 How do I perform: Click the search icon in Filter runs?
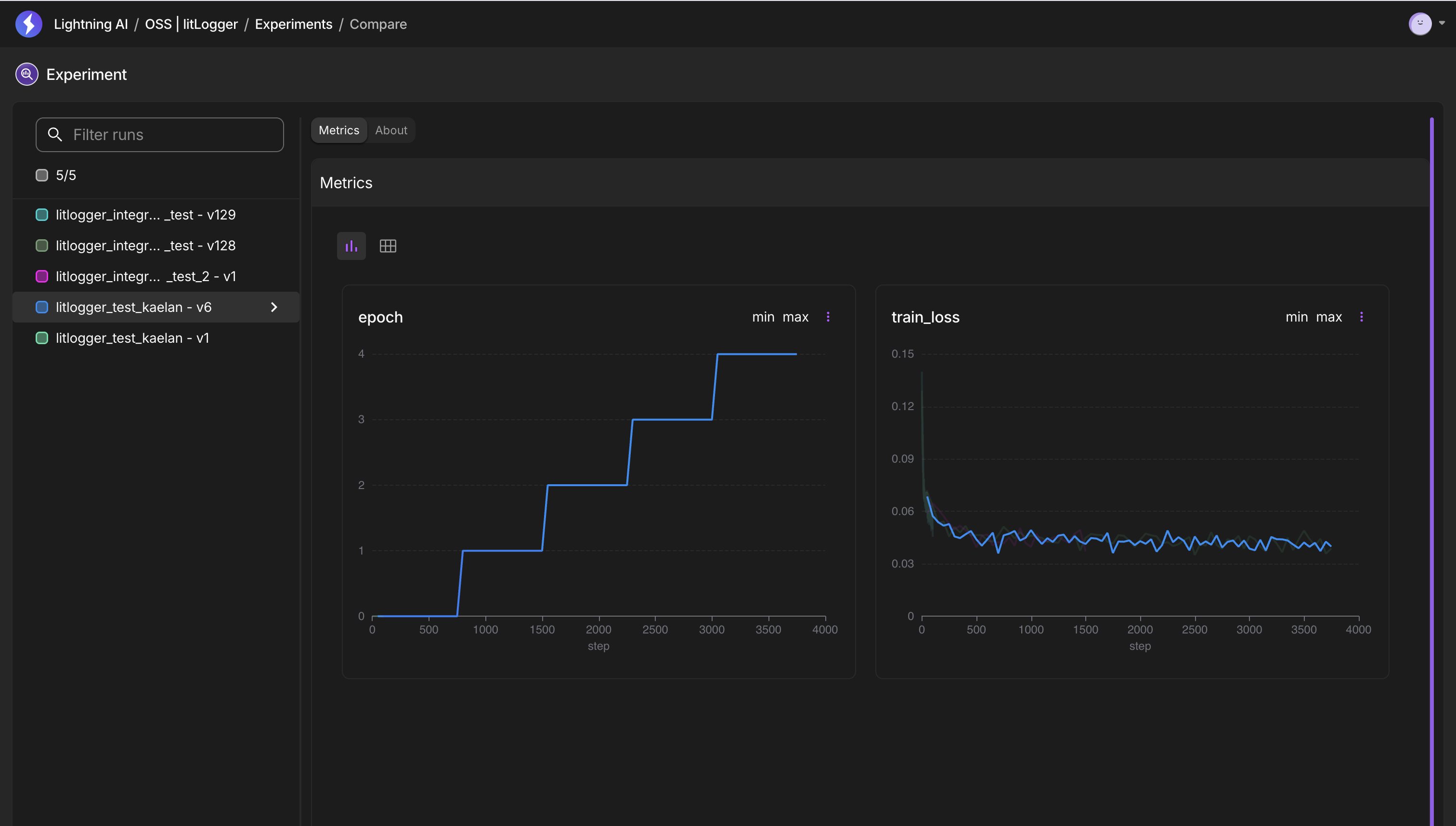pyautogui.click(x=54, y=134)
